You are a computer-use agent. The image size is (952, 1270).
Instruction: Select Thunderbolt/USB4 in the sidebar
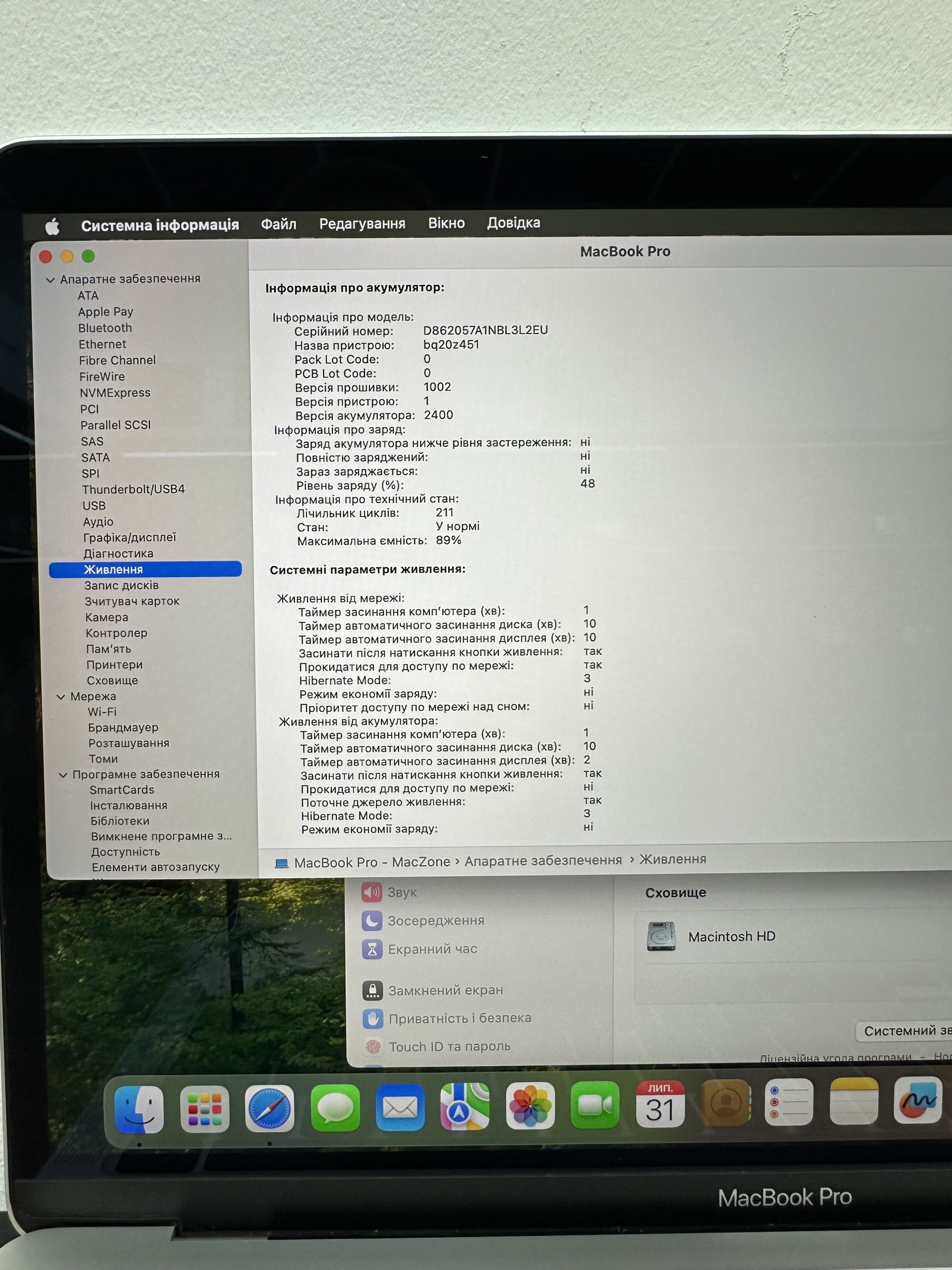(133, 489)
